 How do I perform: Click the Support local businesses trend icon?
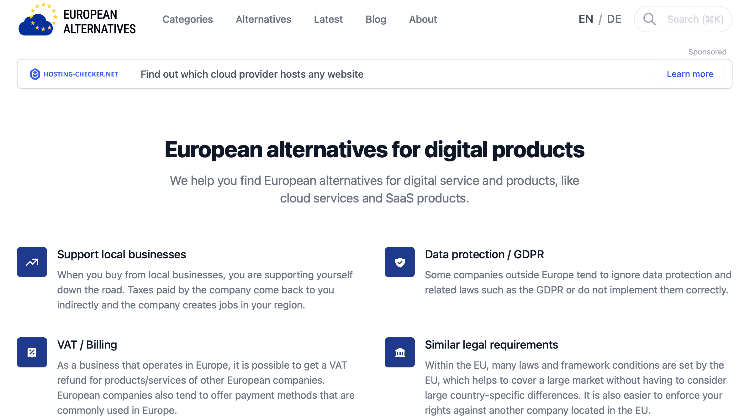tap(32, 262)
